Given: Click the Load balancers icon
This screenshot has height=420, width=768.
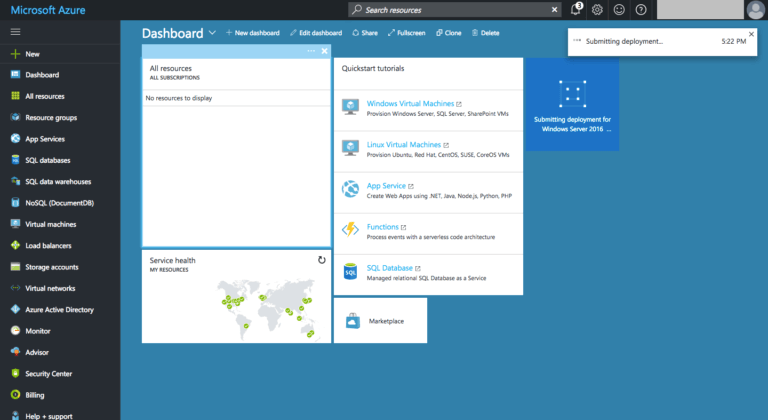Looking at the screenshot, I should [15, 246].
